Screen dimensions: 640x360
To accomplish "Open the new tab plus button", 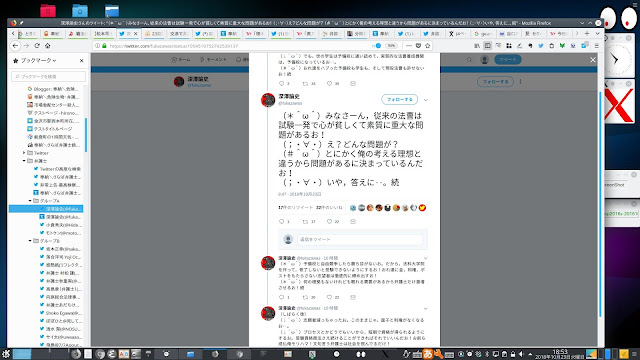I will 587,33.
